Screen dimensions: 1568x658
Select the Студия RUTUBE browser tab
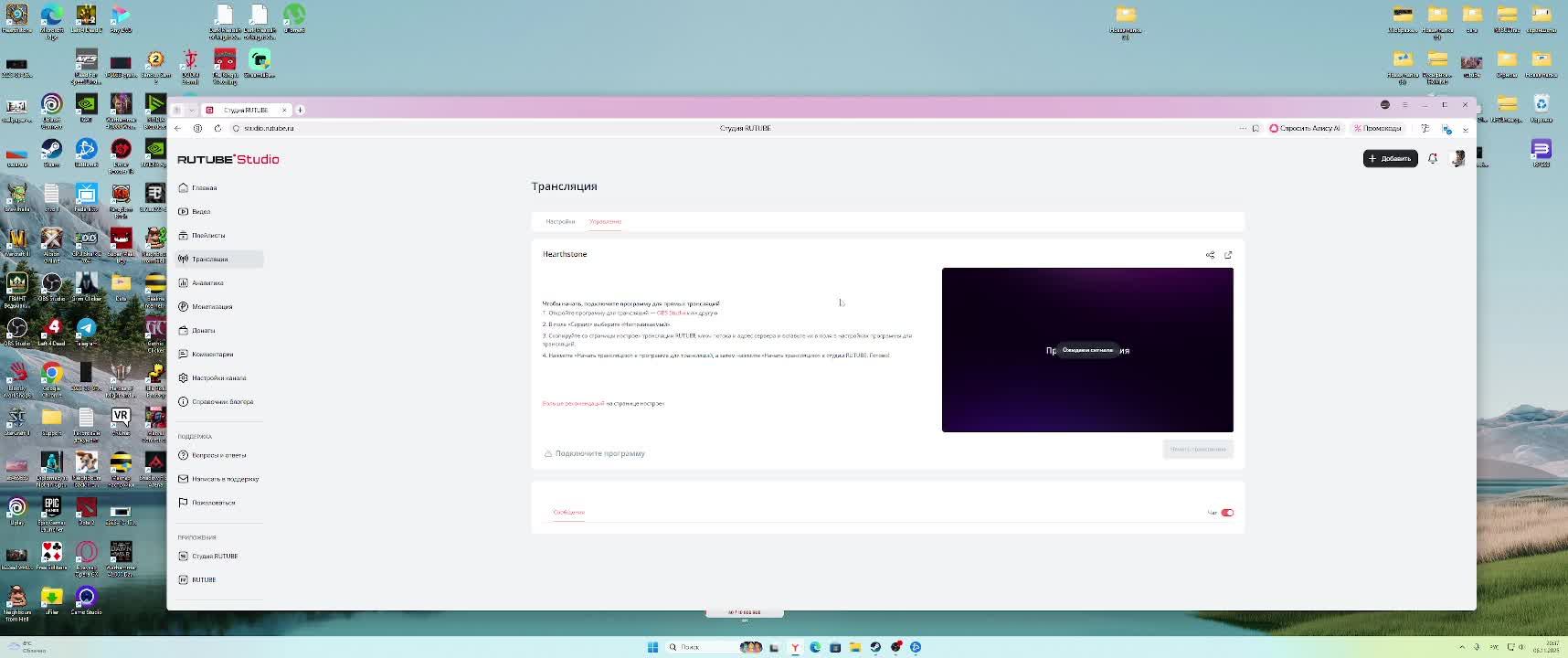click(x=246, y=110)
